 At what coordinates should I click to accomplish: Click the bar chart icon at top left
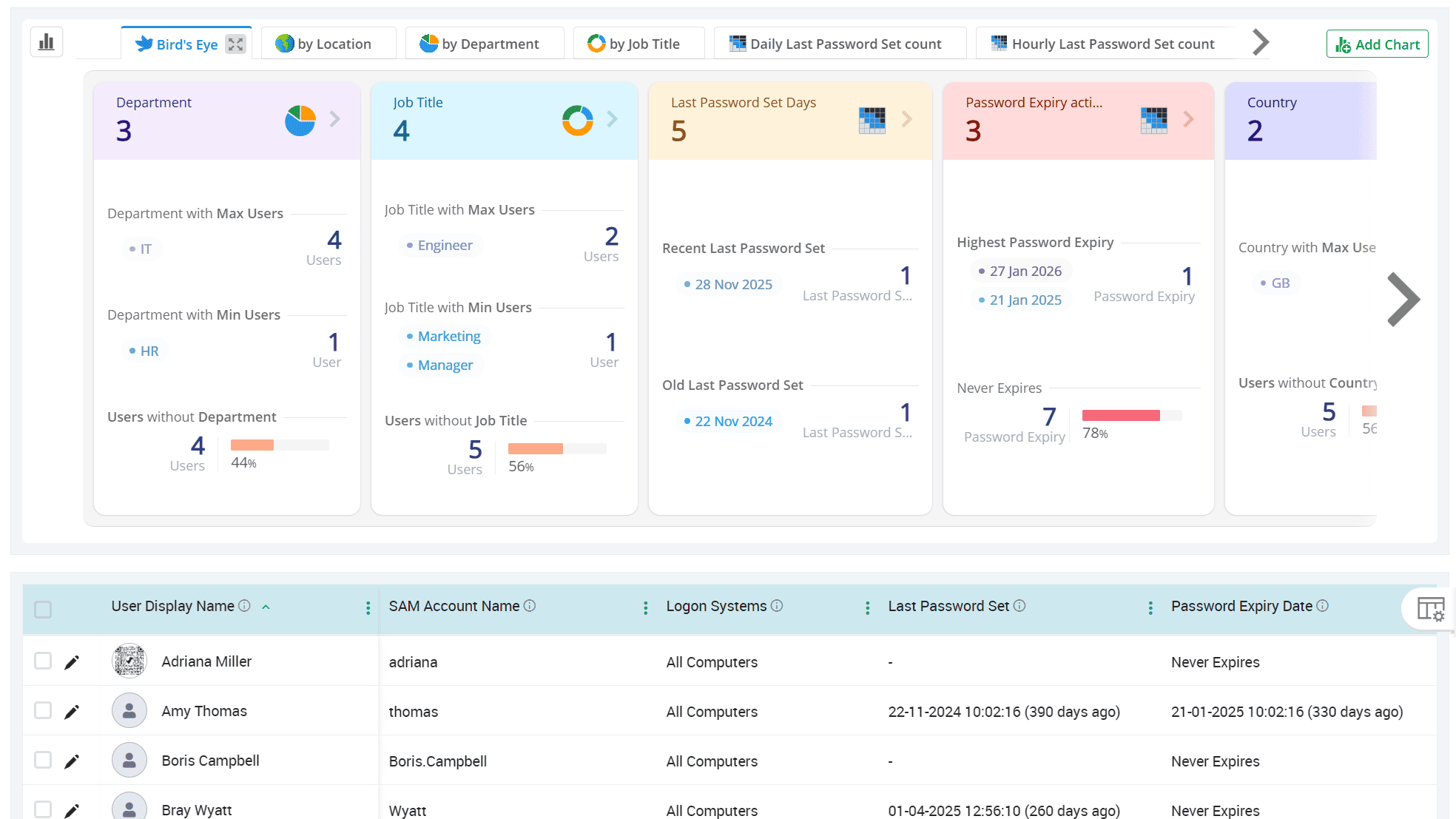pyautogui.click(x=47, y=42)
